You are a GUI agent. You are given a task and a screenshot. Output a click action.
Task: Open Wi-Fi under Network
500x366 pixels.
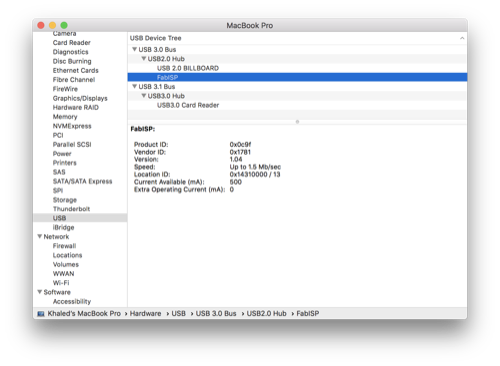coord(61,283)
